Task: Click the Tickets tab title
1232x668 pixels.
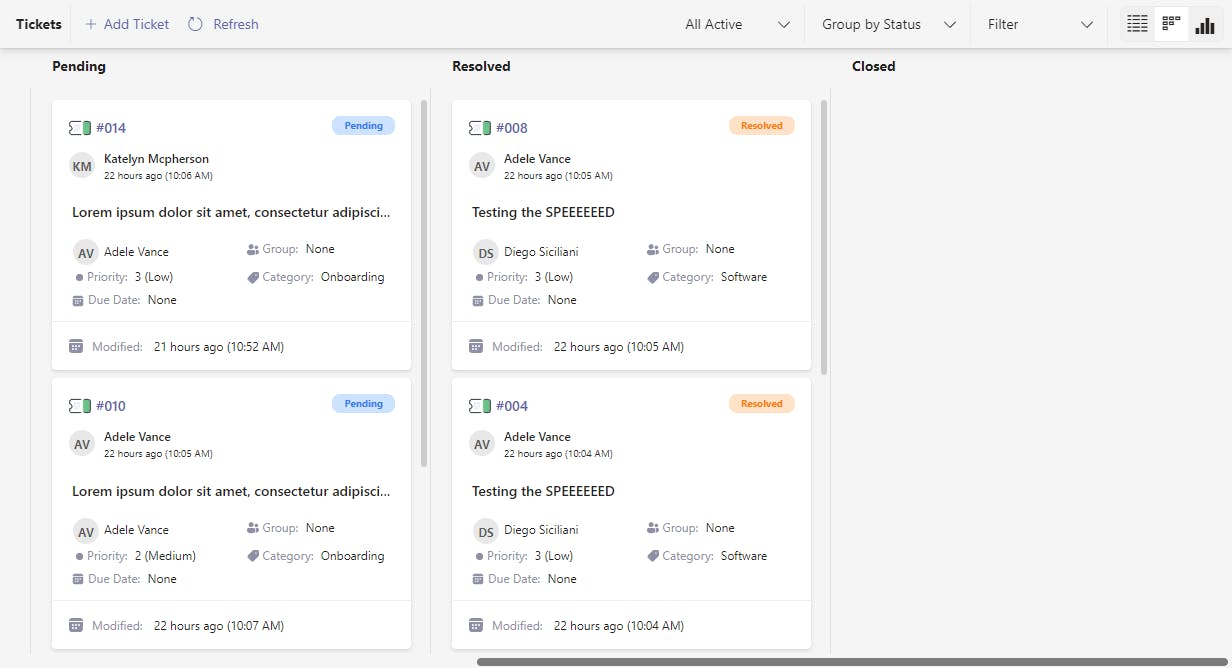Action: click(x=39, y=24)
